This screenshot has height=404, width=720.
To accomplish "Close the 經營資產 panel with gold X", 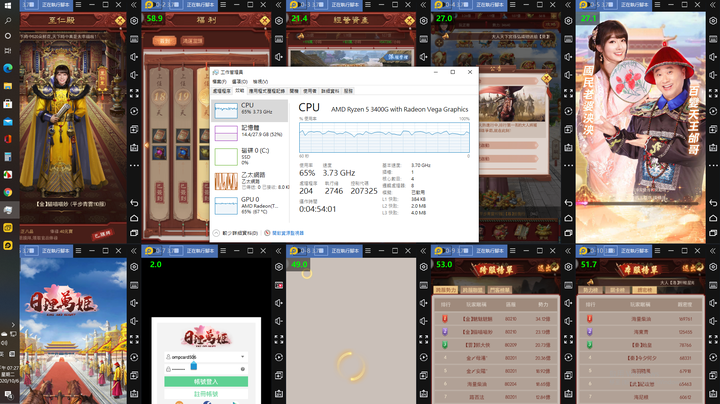I will 409,20.
